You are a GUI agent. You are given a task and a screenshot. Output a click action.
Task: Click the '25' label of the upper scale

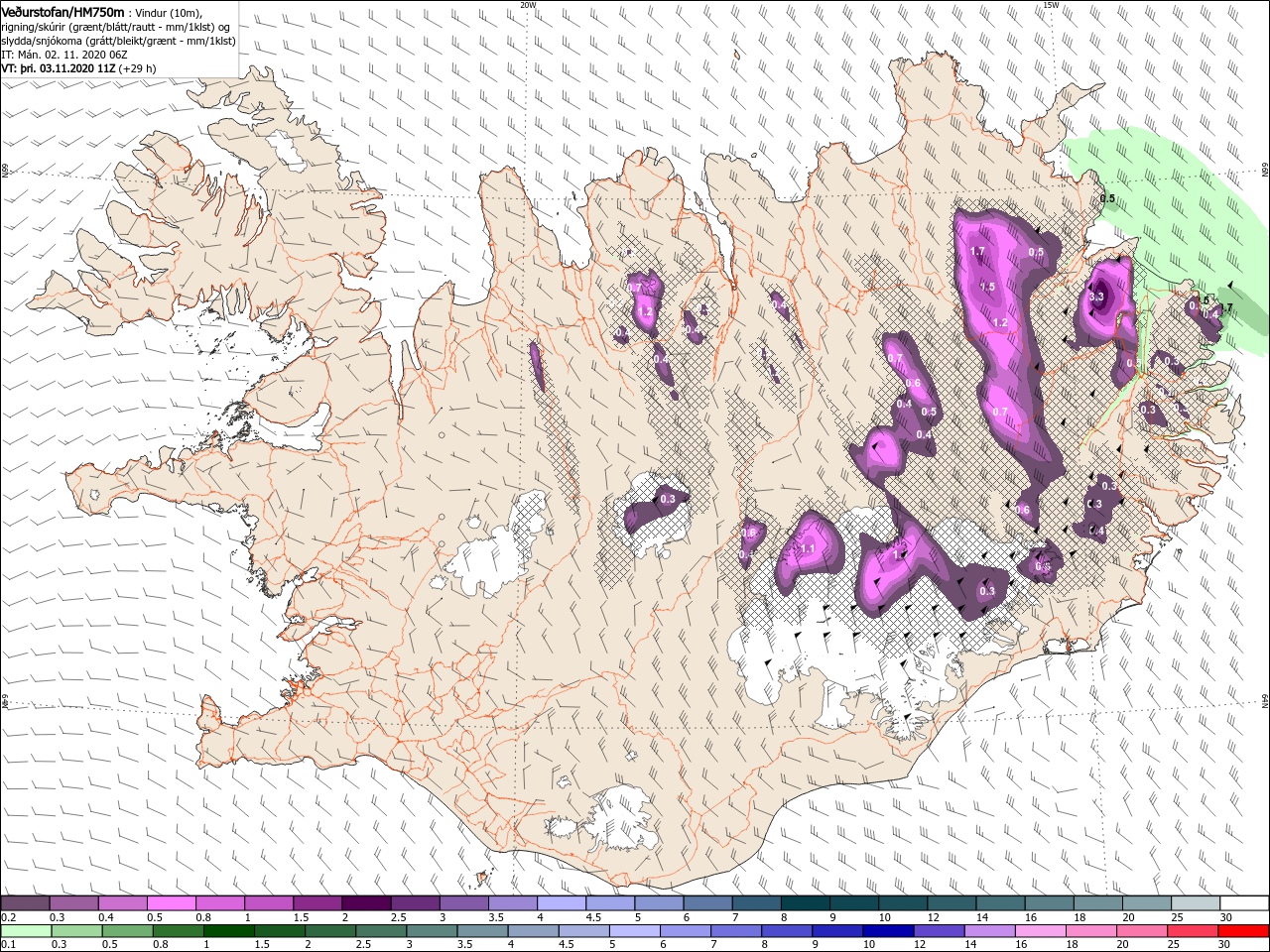click(1177, 917)
